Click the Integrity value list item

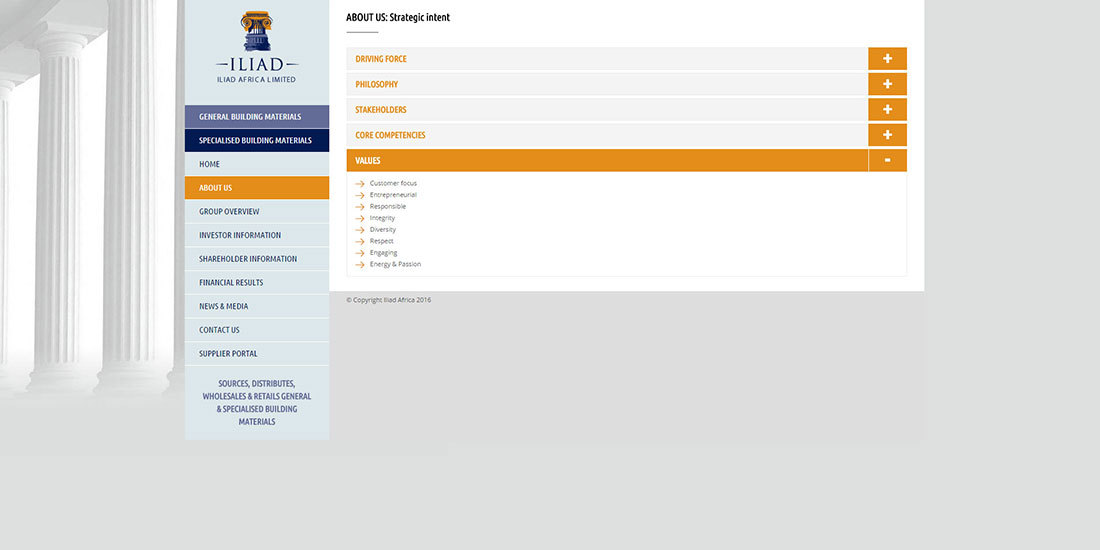pyautogui.click(x=382, y=218)
